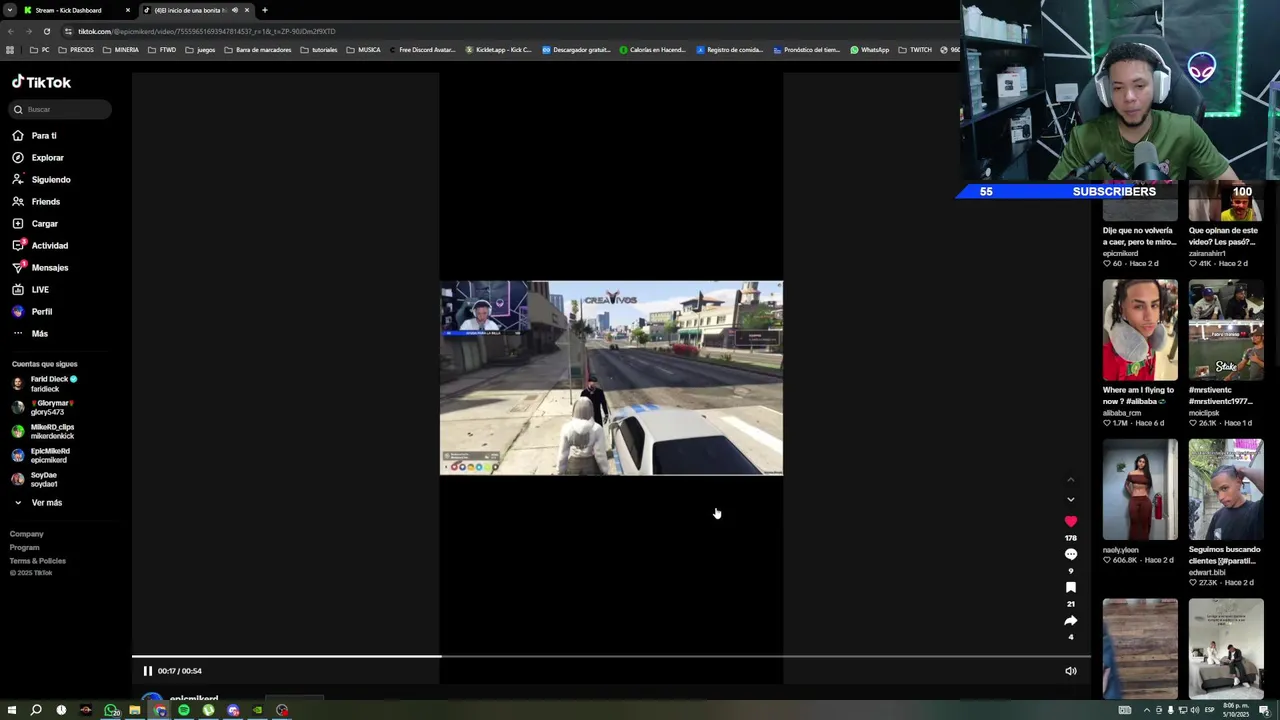This screenshot has height=720, width=1280.
Task: Open the comments icon
Action: [1070, 554]
